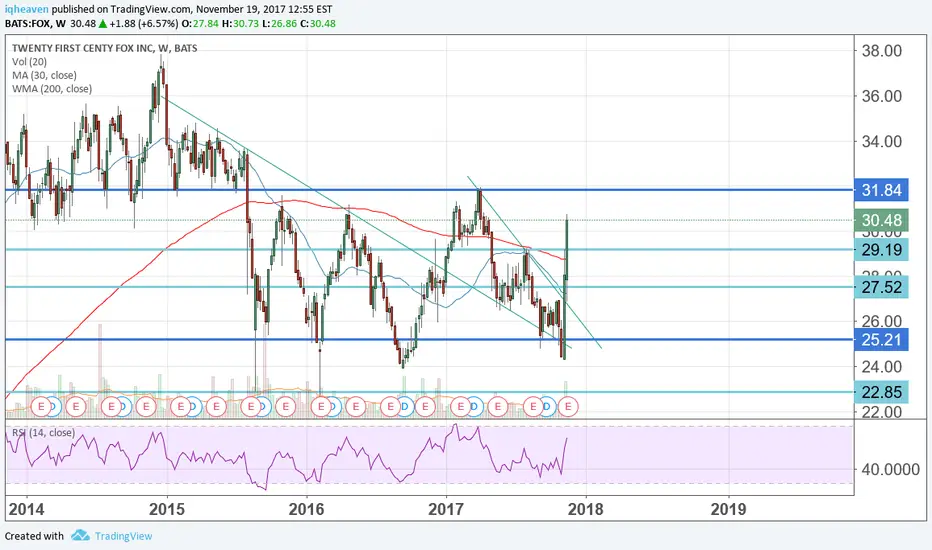
Task: Click the TradingView cloud logo icon
Action: point(80,536)
